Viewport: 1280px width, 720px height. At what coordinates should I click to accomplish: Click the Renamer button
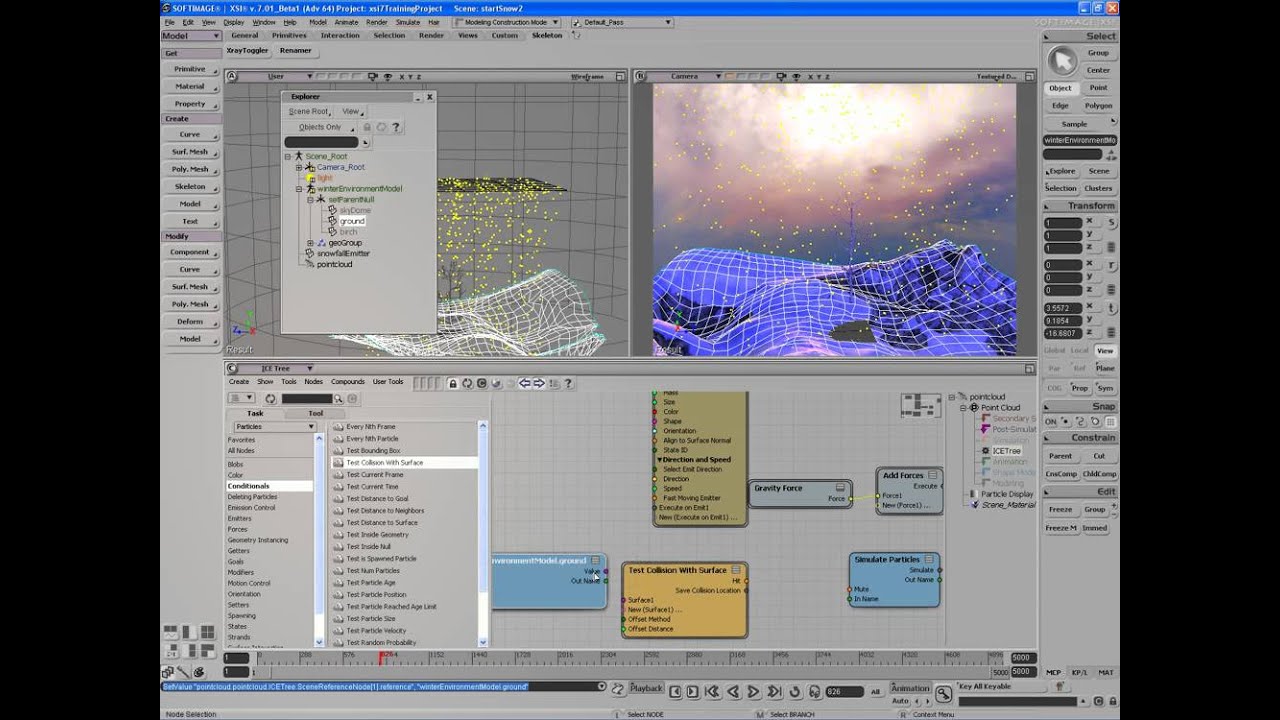[296, 50]
